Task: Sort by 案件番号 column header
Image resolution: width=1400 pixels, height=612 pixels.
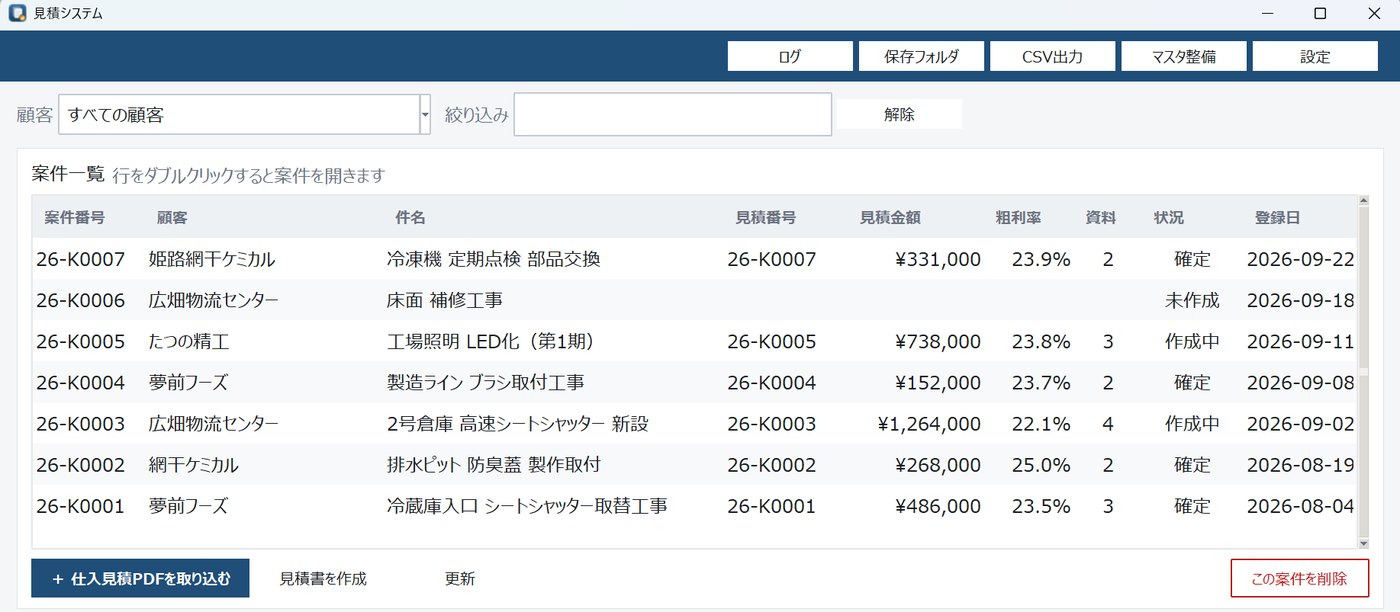Action: pyautogui.click(x=75, y=217)
